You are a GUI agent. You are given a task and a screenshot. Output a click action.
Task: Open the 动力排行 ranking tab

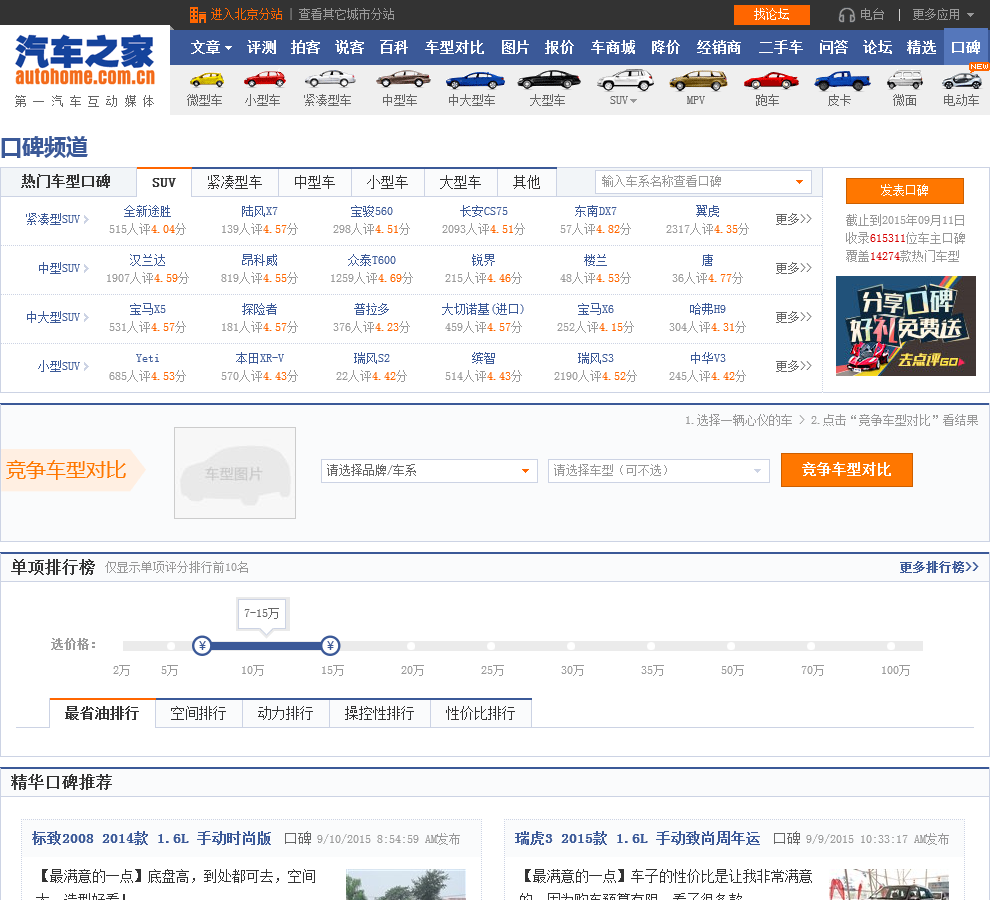[285, 713]
